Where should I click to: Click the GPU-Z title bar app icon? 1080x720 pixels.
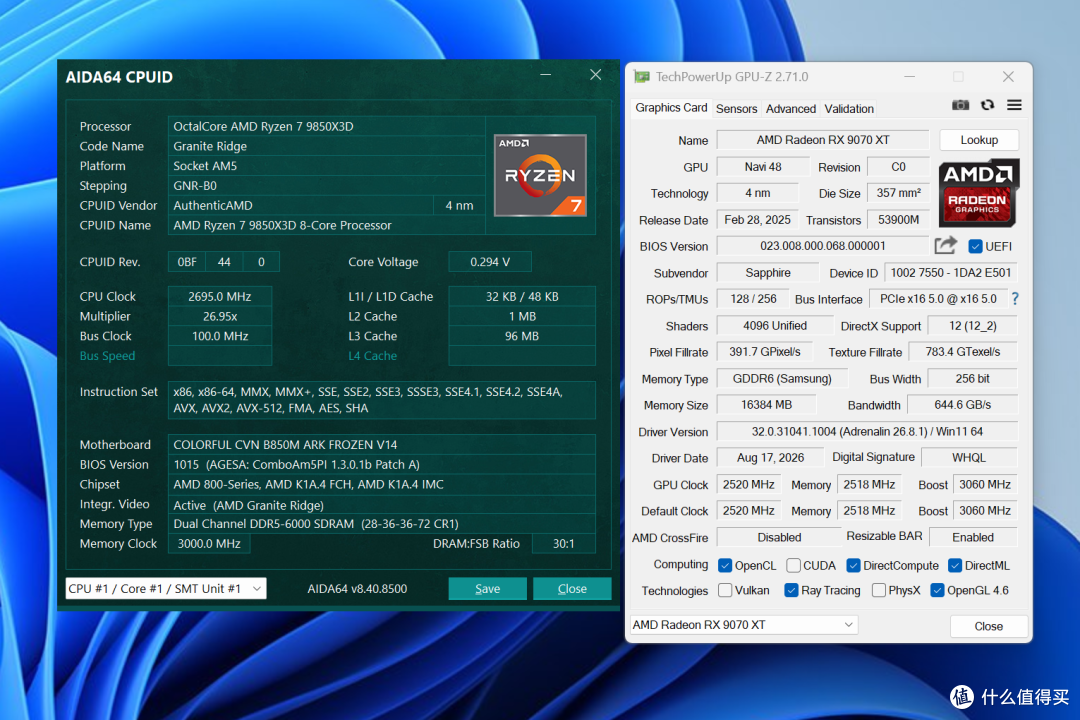642,76
